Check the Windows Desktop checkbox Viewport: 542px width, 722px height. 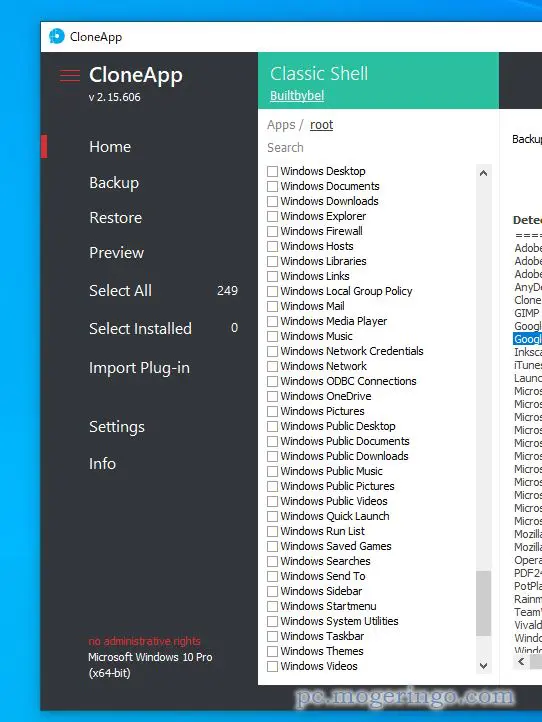coord(273,171)
